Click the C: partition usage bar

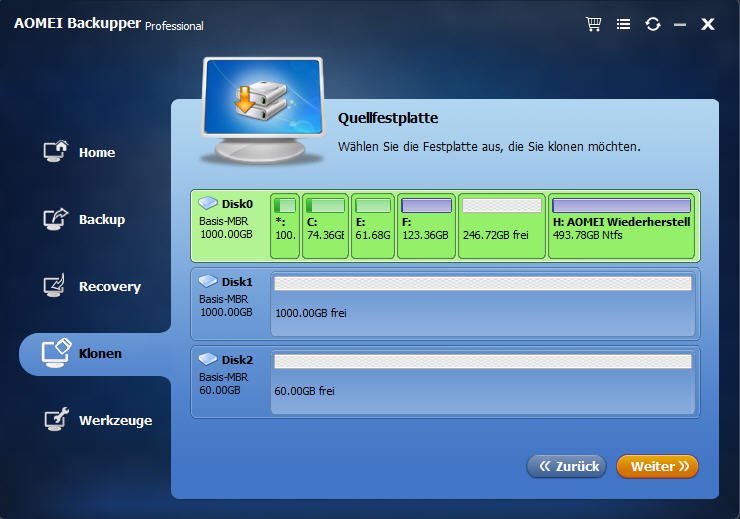pos(325,206)
